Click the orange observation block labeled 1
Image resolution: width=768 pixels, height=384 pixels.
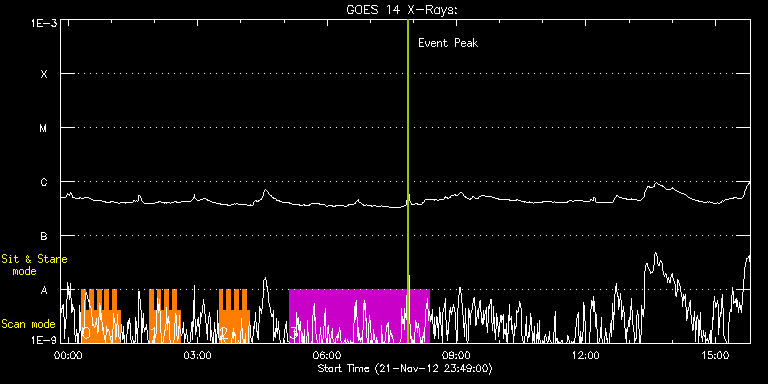165,316
